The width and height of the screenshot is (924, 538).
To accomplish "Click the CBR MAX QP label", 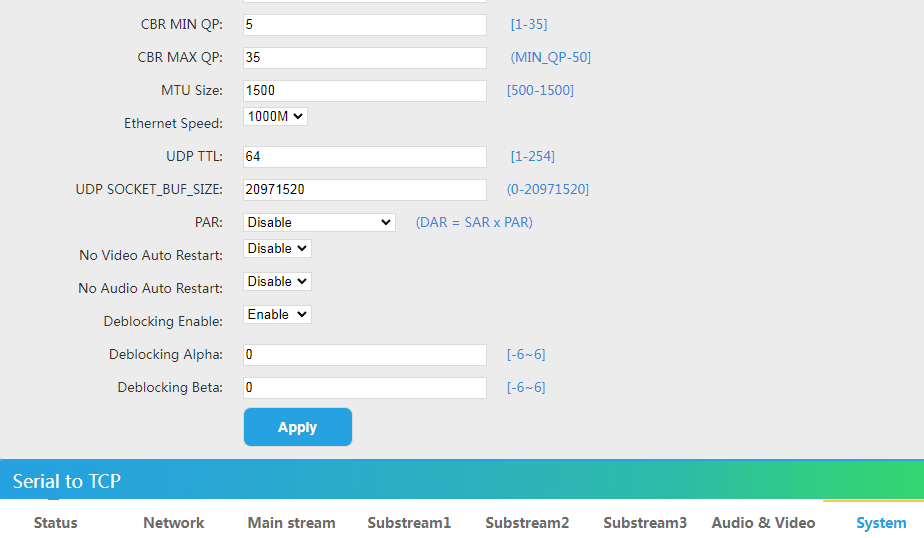I will [x=180, y=57].
